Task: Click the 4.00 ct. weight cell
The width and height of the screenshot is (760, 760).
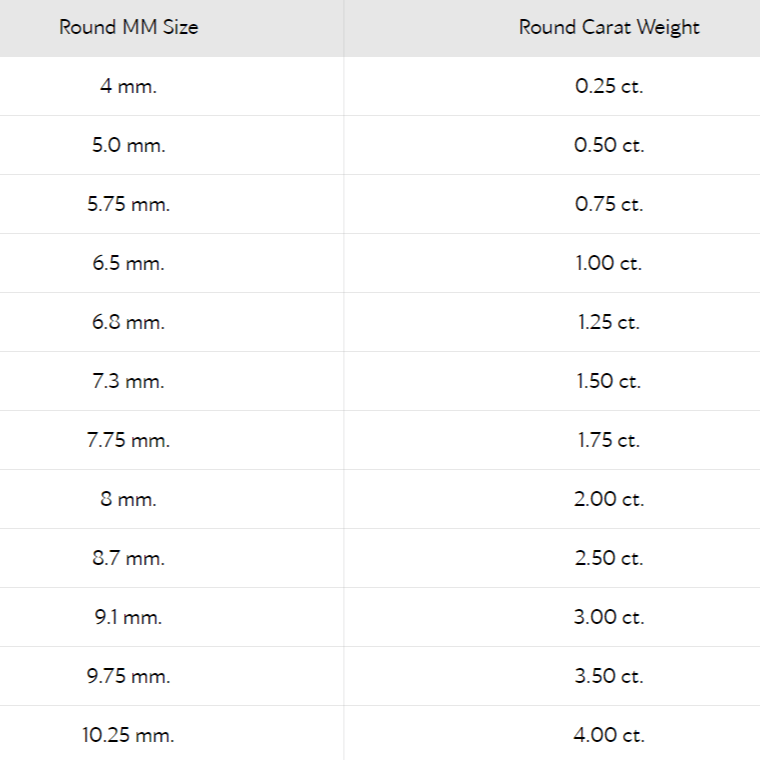Action: coord(609,735)
